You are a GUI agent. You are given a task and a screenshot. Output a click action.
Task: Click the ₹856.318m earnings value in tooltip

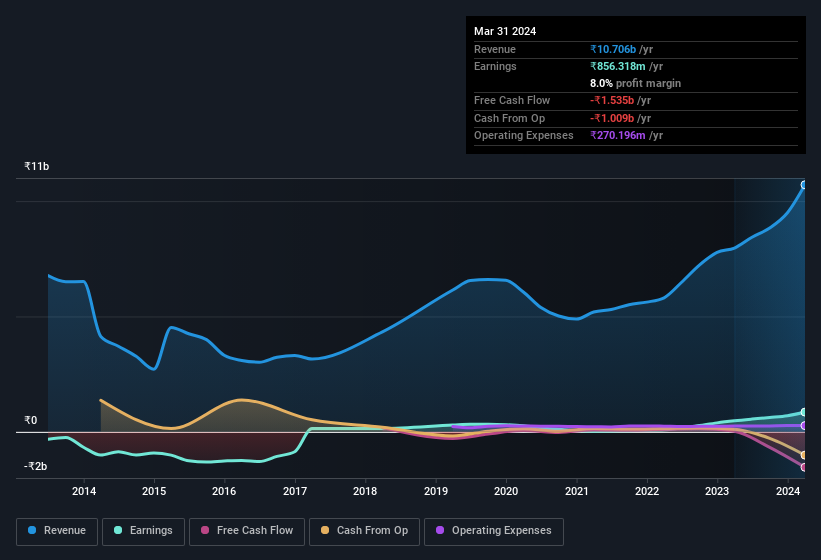click(617, 66)
